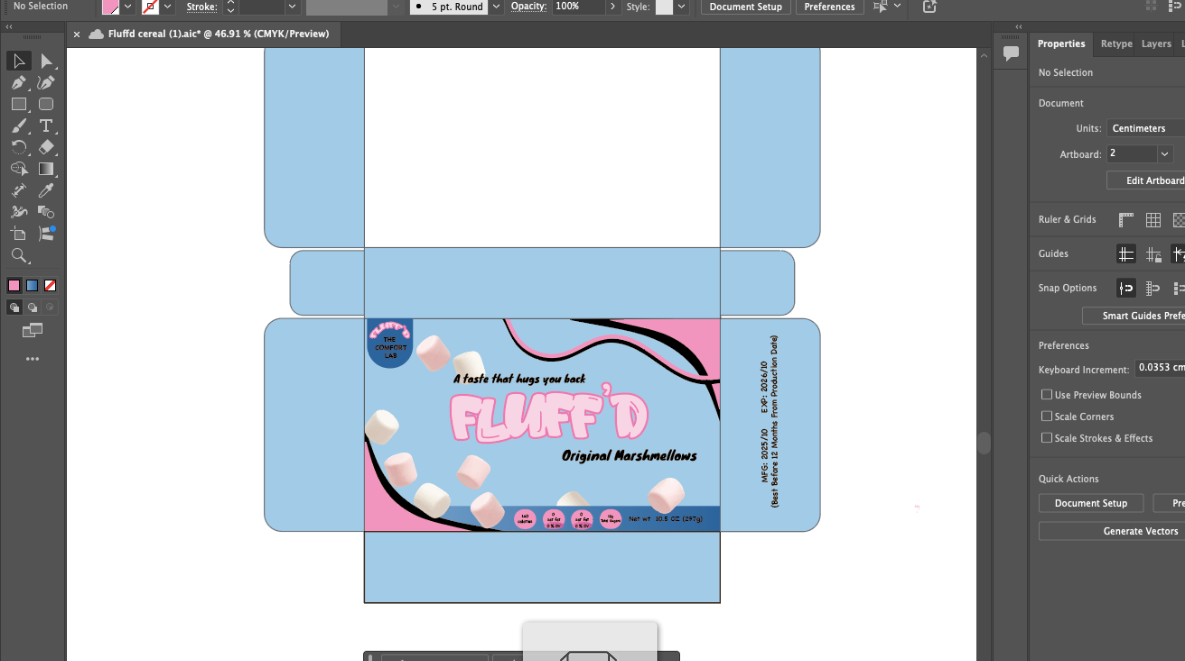Open the Artboard number dropdown
This screenshot has width=1185, height=661.
1165,154
